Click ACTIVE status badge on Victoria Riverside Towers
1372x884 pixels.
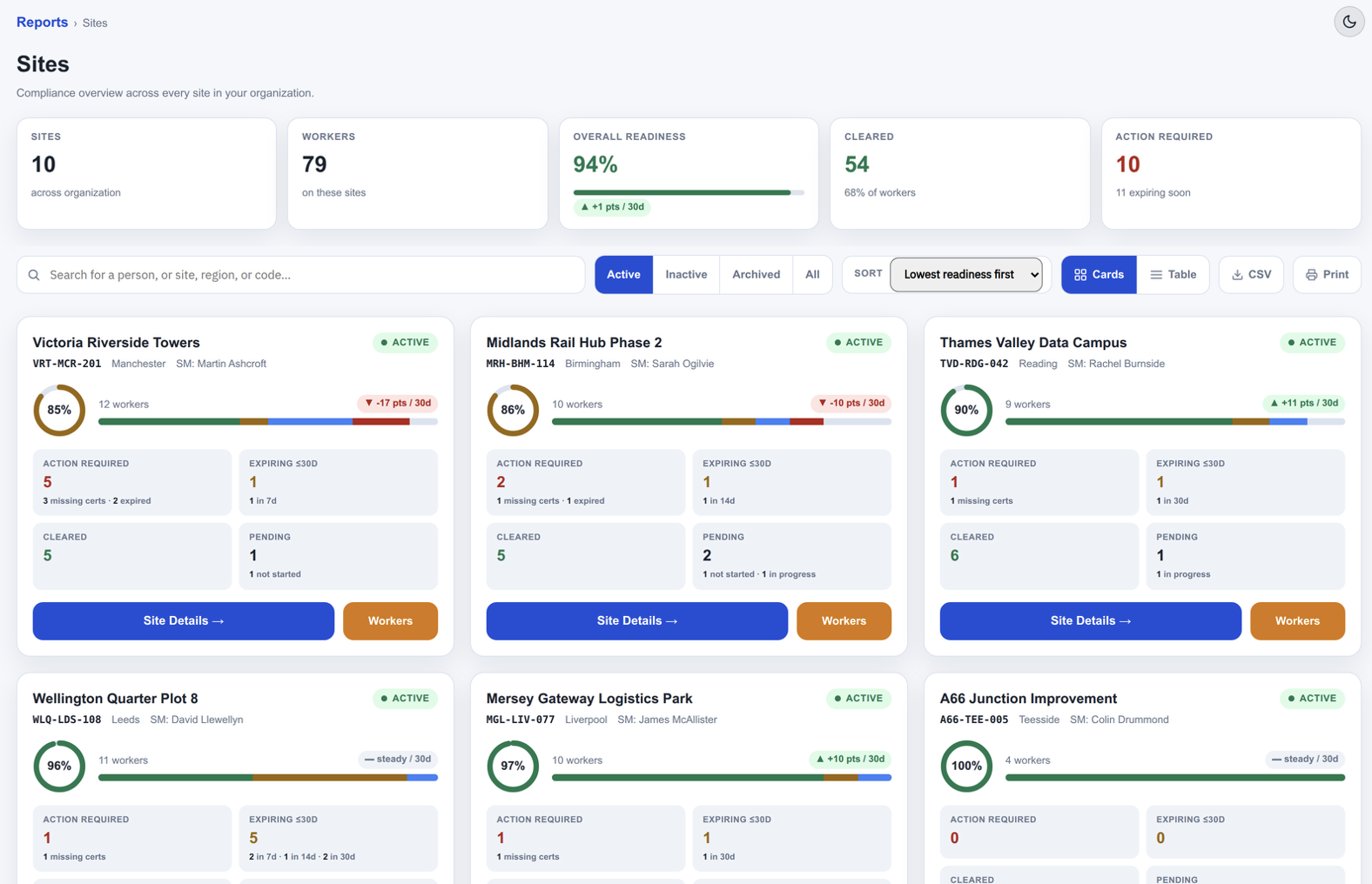pos(405,343)
